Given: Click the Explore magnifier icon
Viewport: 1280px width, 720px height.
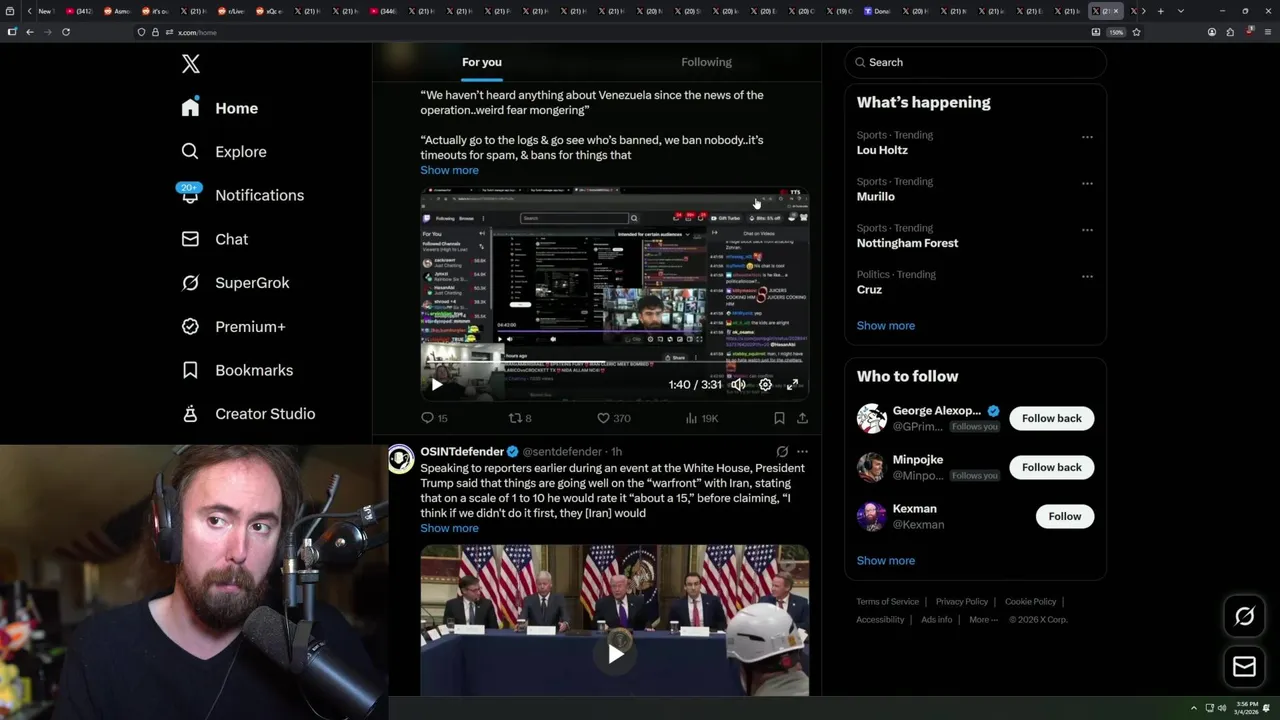Looking at the screenshot, I should pos(190,152).
